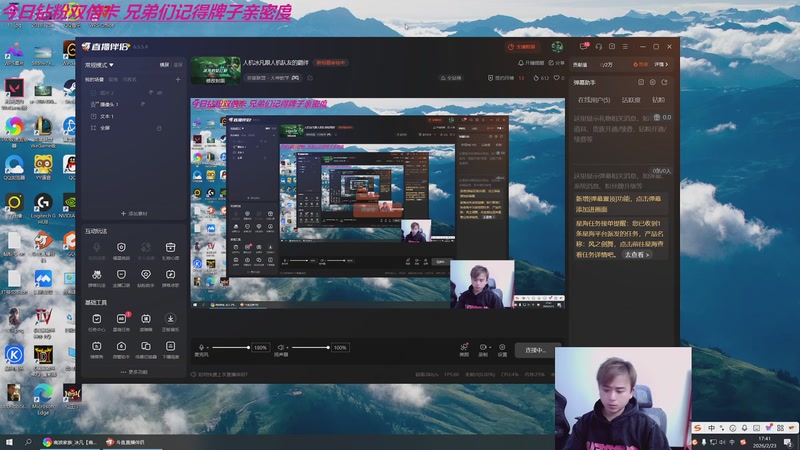This screenshot has height=450, width=800.
Task: Click the microphone 100% value field
Action: tap(260, 347)
